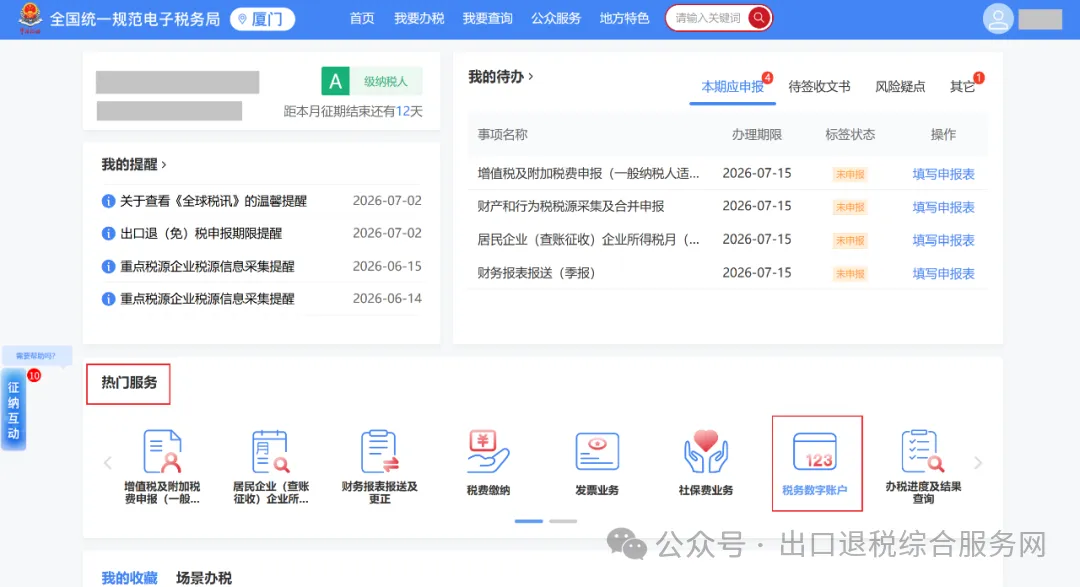Click the 标签状态 column header

pos(850,134)
